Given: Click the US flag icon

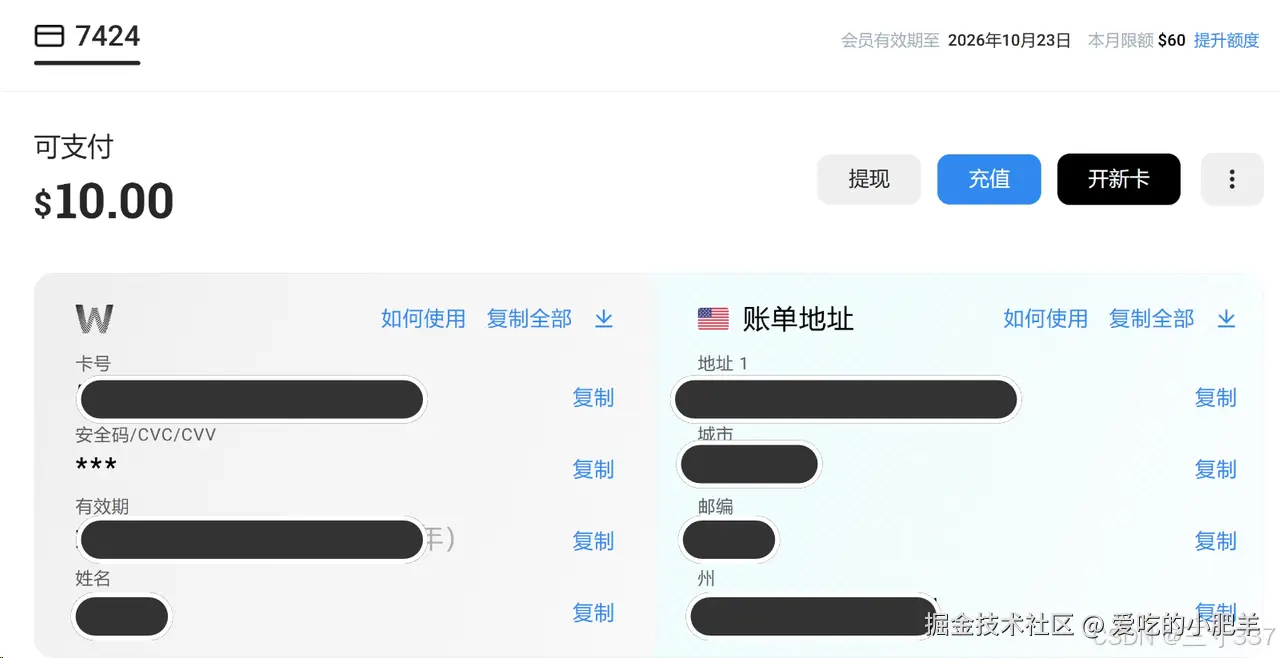Looking at the screenshot, I should [x=713, y=319].
